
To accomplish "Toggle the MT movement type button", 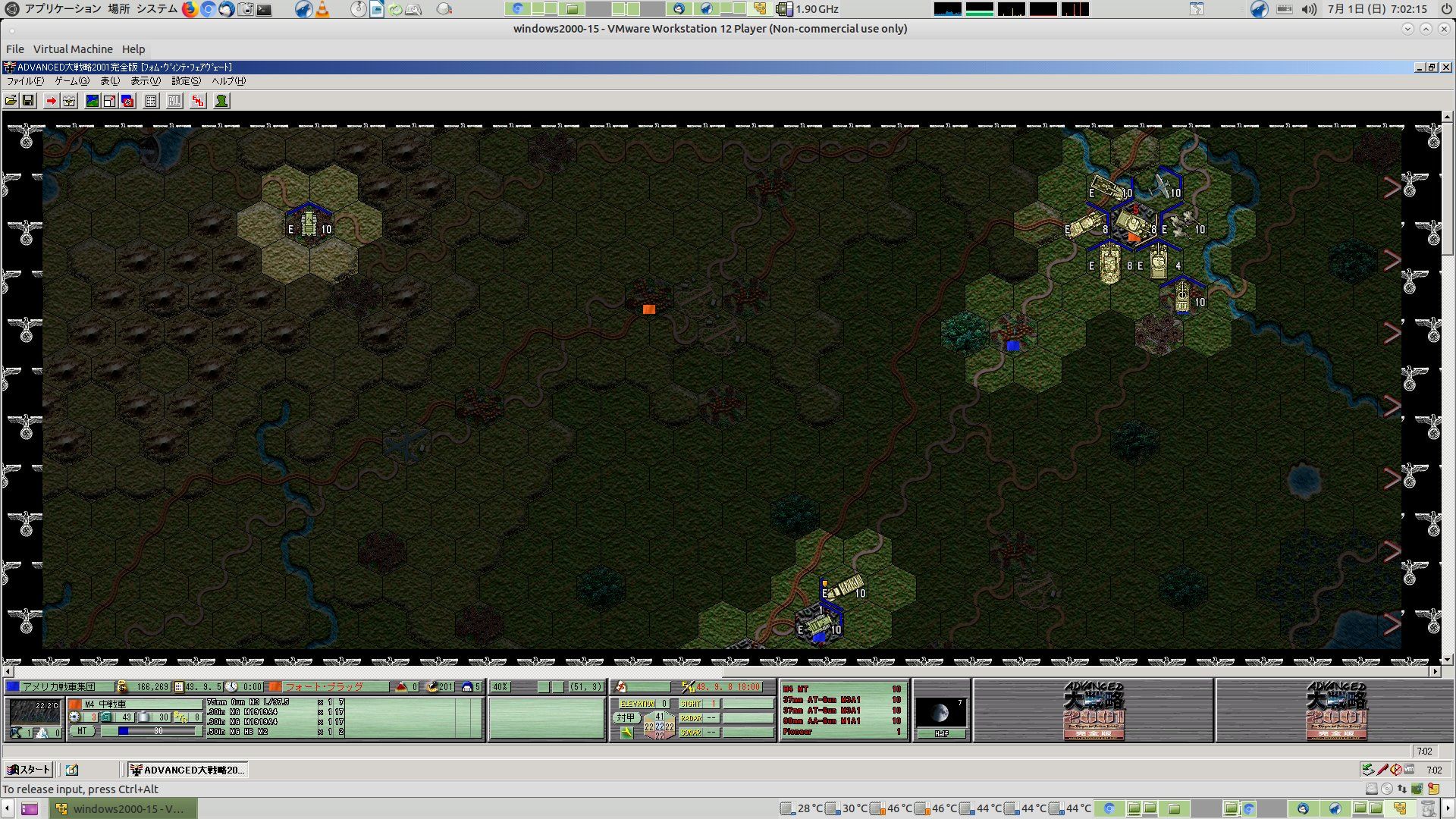I will coord(83,731).
